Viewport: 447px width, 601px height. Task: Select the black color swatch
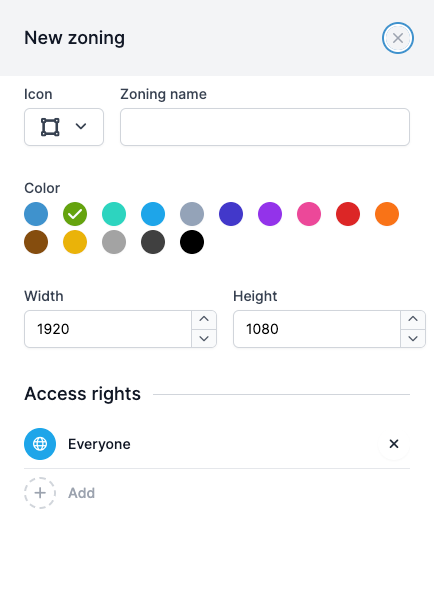192,242
